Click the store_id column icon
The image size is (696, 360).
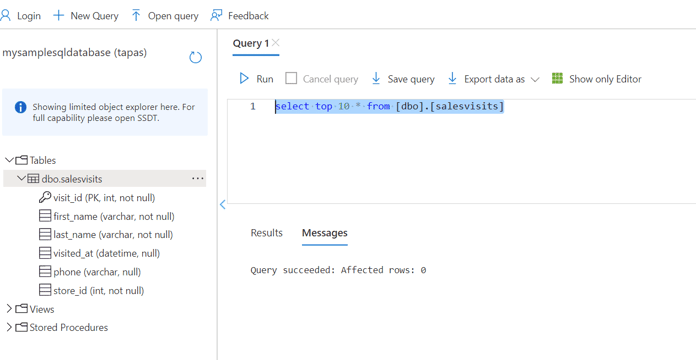(45, 290)
